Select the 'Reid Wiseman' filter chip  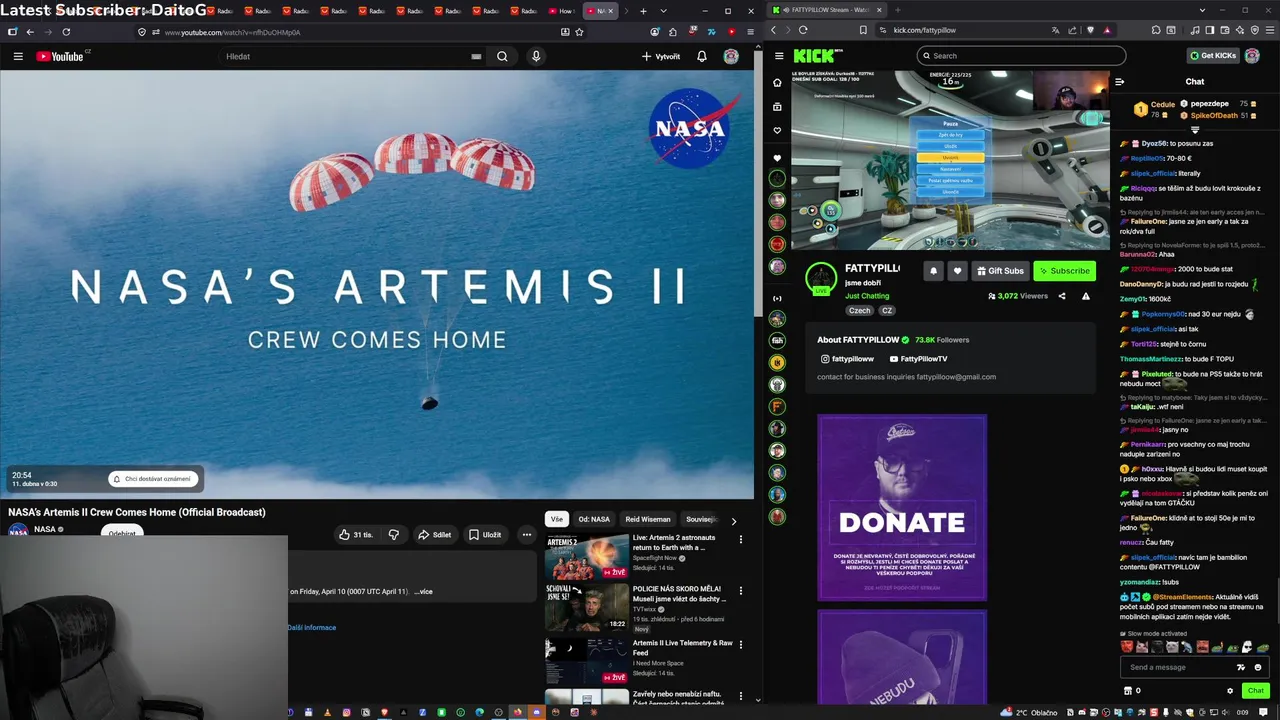click(x=648, y=519)
